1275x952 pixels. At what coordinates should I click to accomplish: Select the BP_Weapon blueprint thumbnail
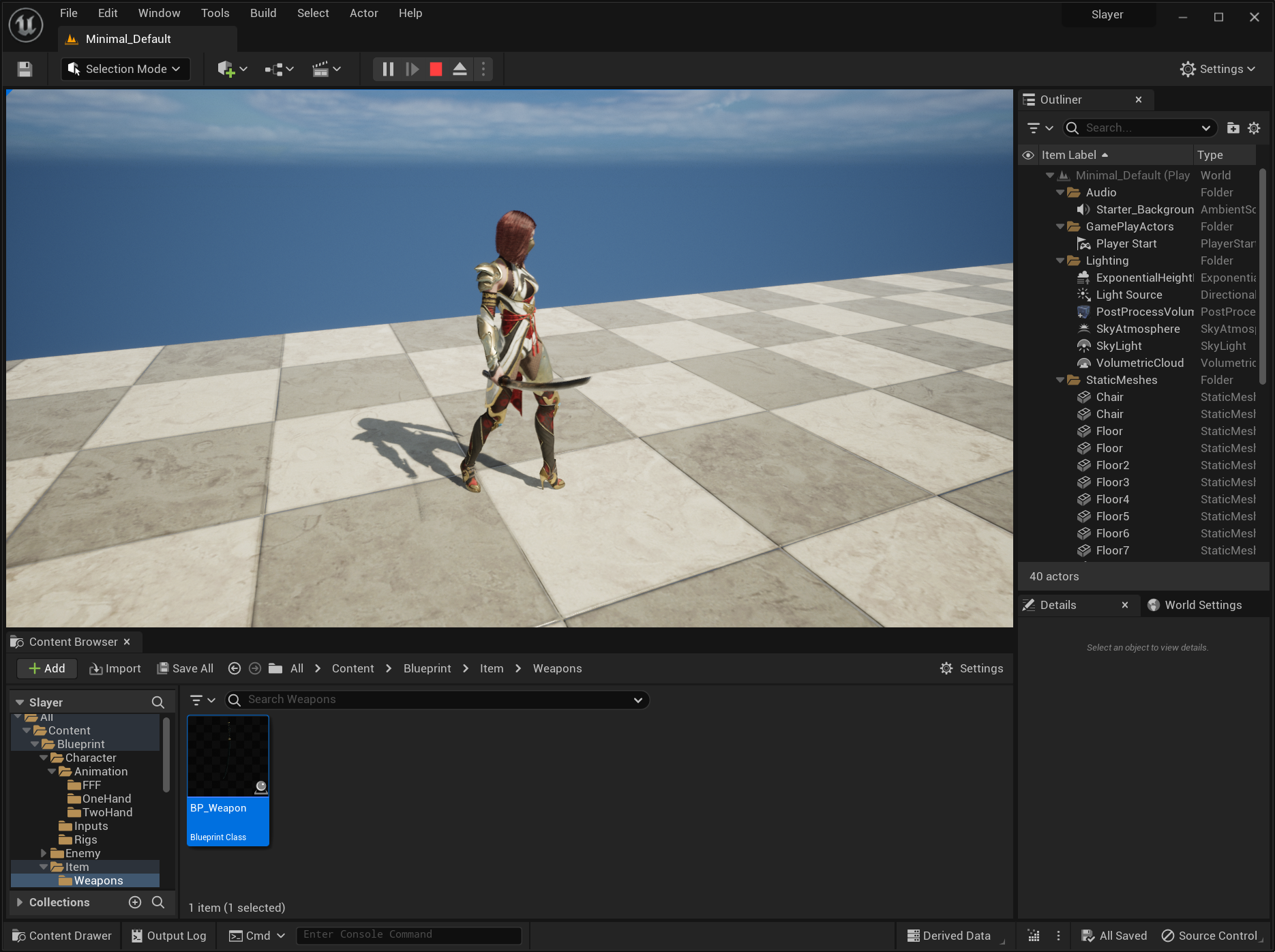tap(228, 780)
